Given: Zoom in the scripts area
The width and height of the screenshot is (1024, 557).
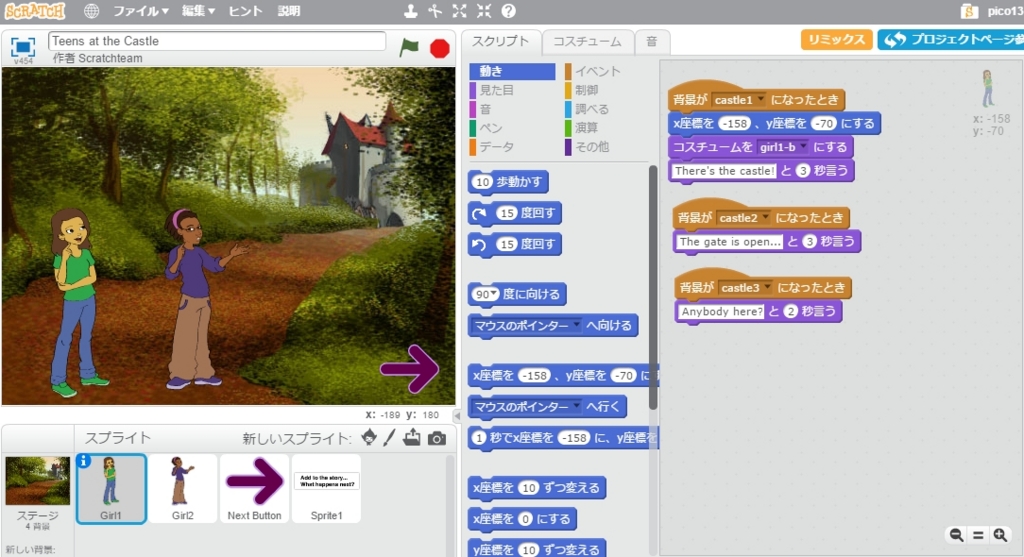Looking at the screenshot, I should (x=1000, y=535).
